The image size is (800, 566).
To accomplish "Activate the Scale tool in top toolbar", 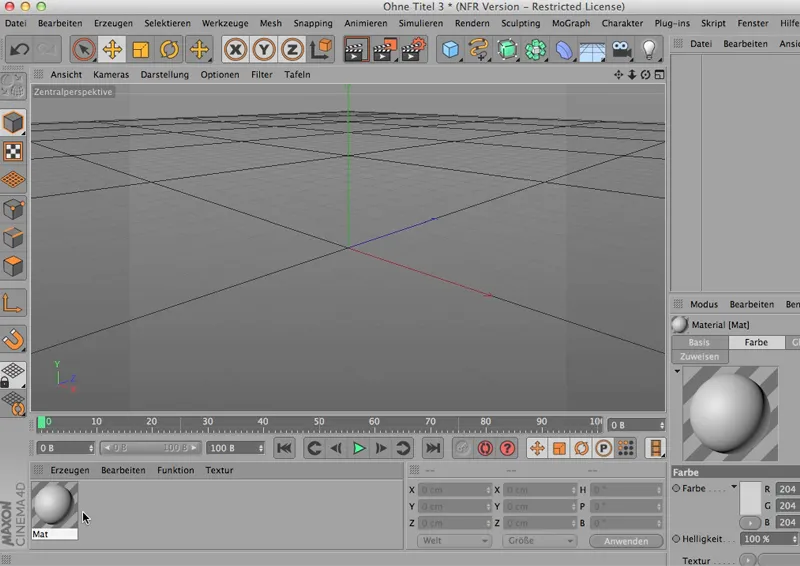I will 140,50.
